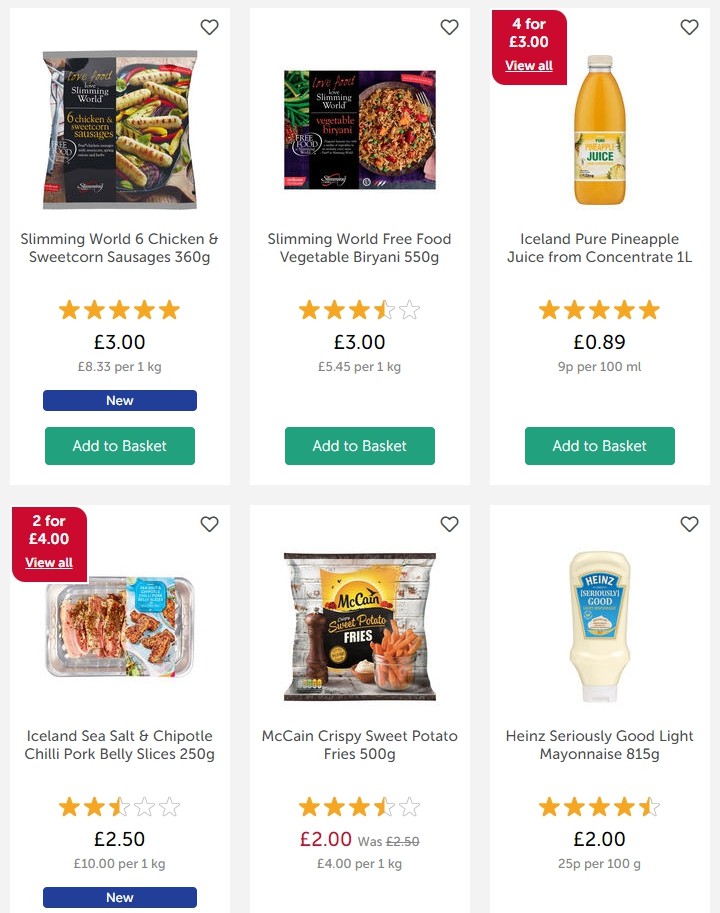Click the McCain Crispy Sweet Potato Fries title
Screen dimensions: 720x913
[x=359, y=745]
